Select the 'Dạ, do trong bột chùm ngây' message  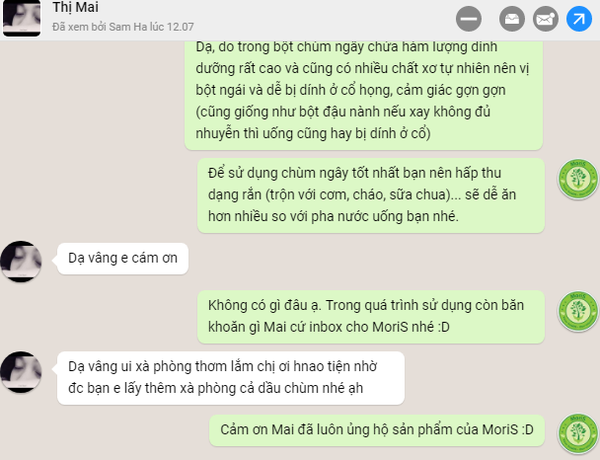click(364, 95)
